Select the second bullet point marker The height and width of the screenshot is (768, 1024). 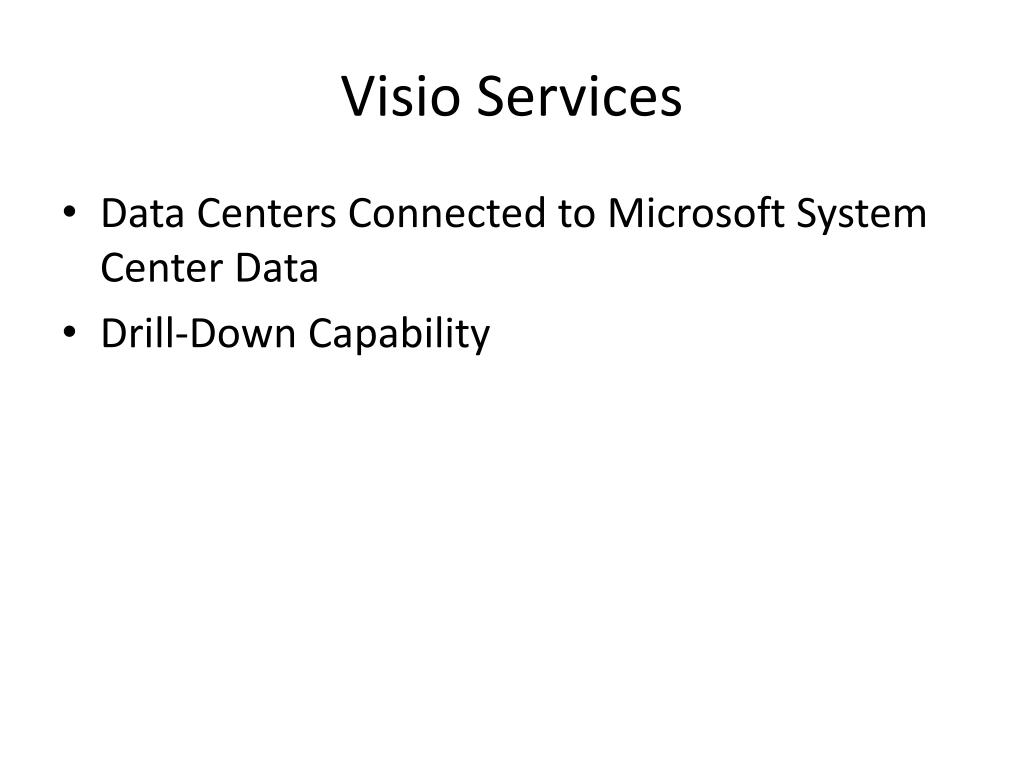pyautogui.click(x=70, y=331)
